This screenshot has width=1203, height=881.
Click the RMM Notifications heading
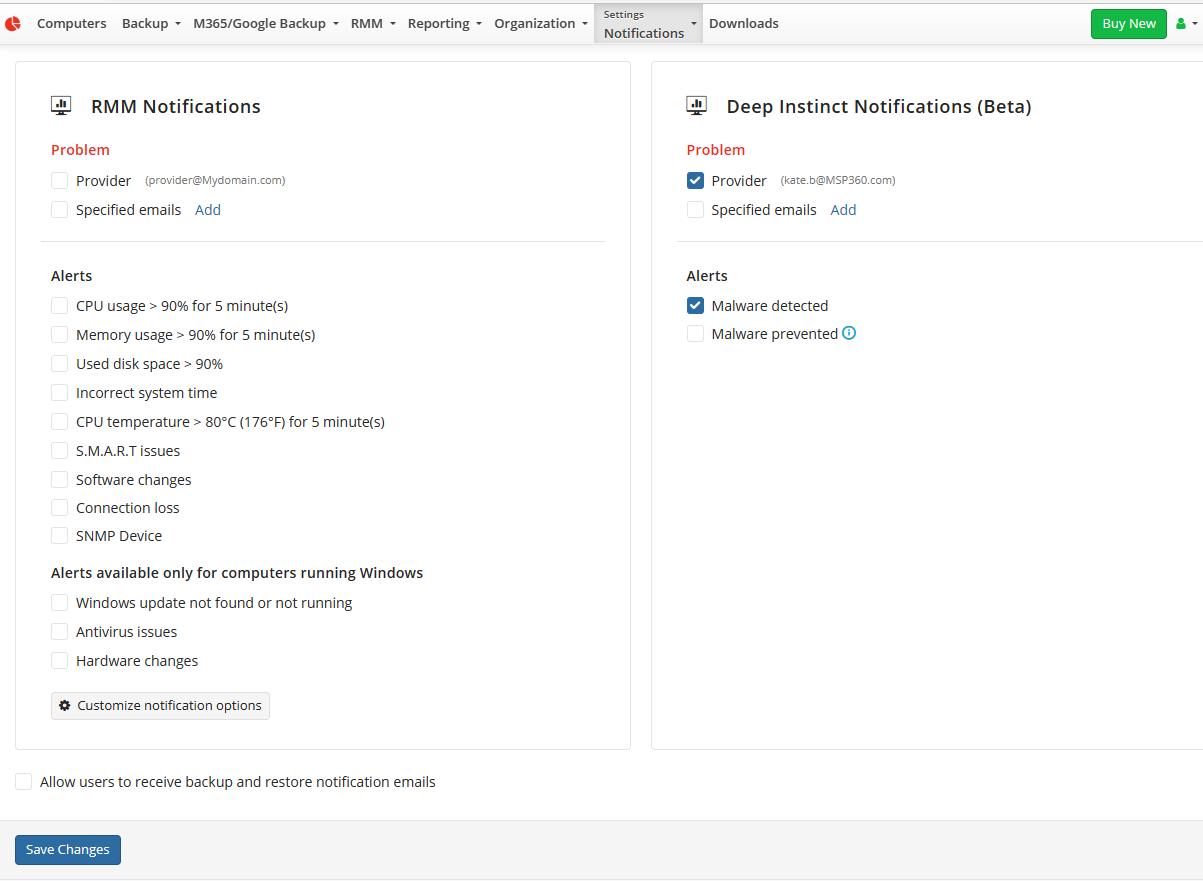pos(176,106)
